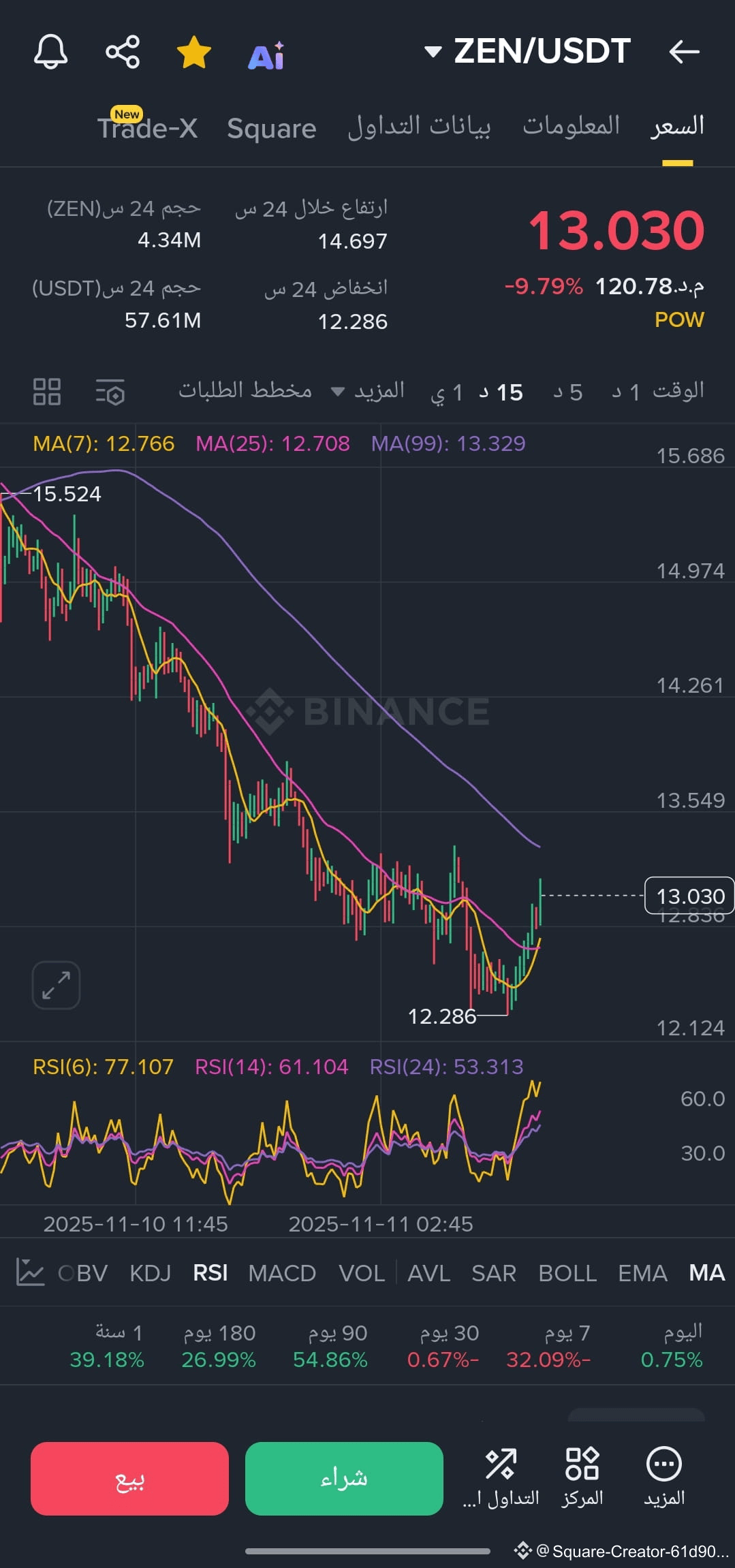Expand the ZEN/USDT pair selector

528,51
